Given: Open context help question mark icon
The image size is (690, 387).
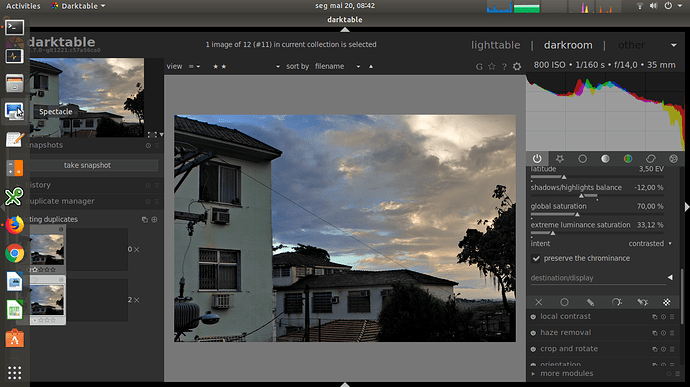Looking at the screenshot, I should tap(504, 66).
